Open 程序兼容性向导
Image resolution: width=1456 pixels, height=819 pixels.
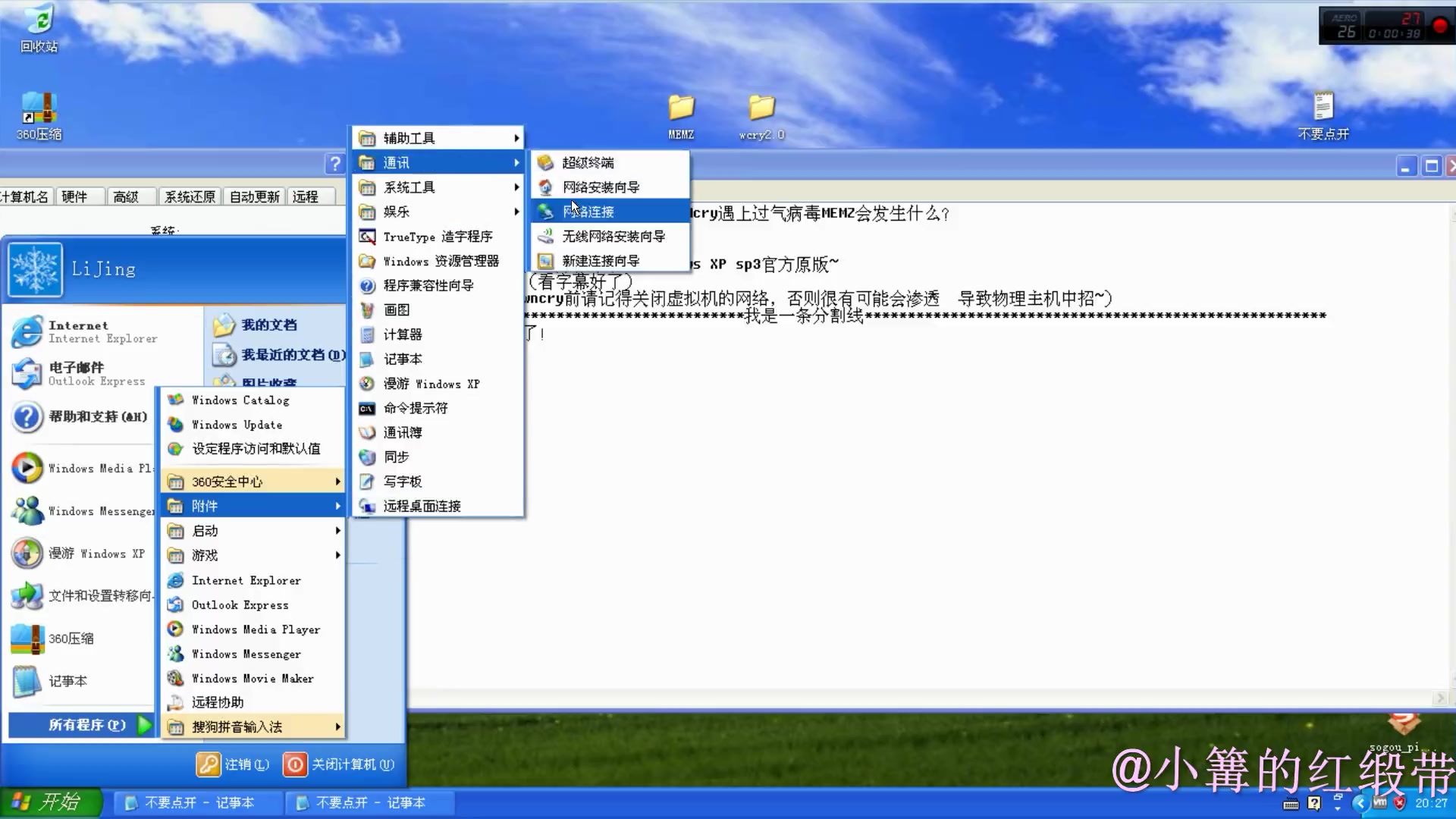[438, 285]
